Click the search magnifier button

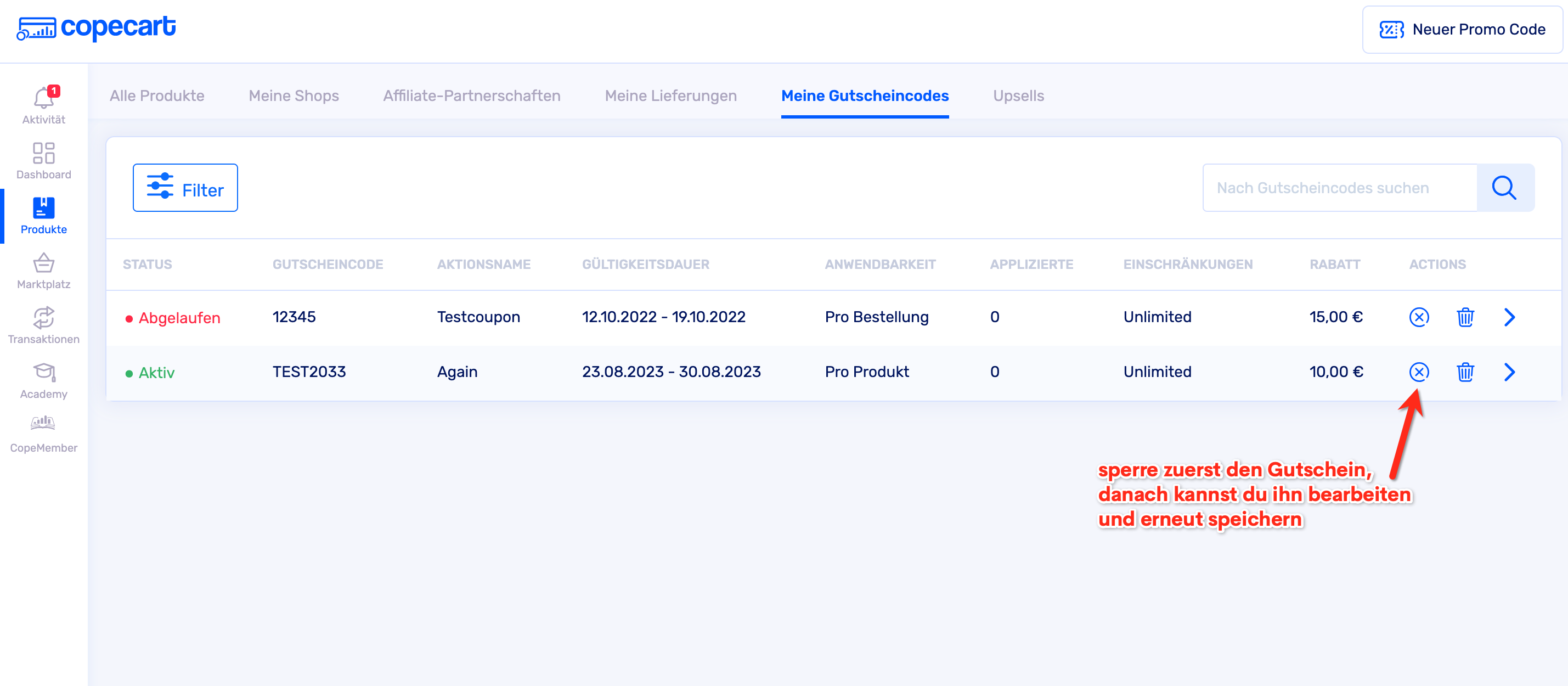click(x=1504, y=188)
